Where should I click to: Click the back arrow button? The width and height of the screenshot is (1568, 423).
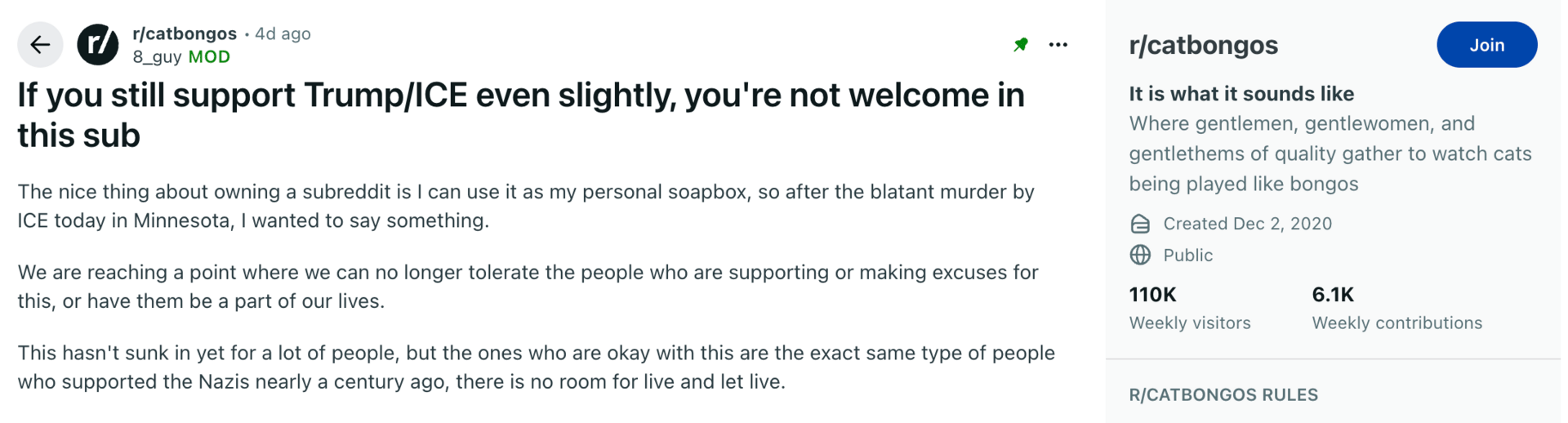[x=40, y=45]
